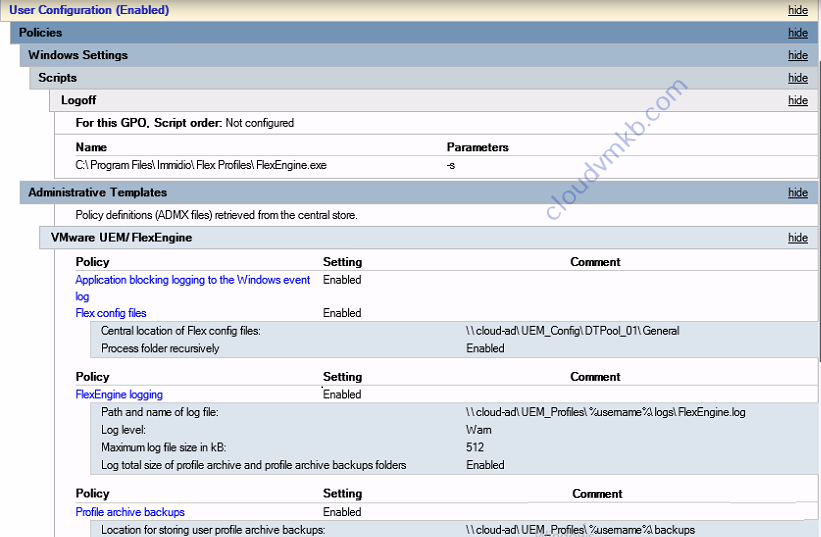Open the FlexEngine logging policy link
821x537 pixels.
click(x=119, y=395)
